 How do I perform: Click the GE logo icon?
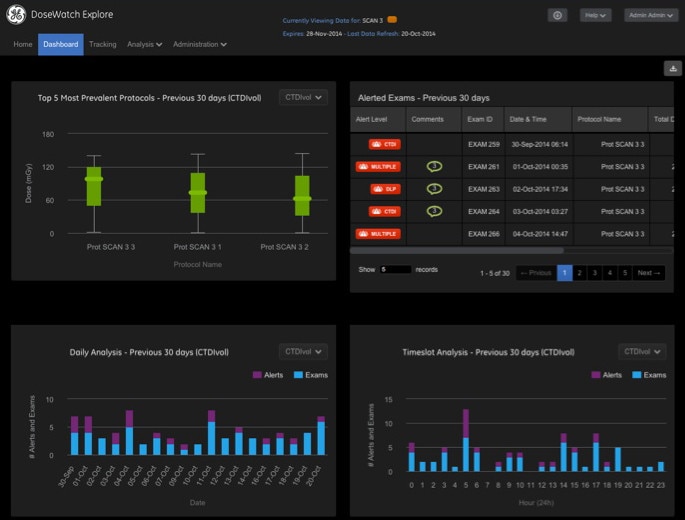click(x=16, y=14)
